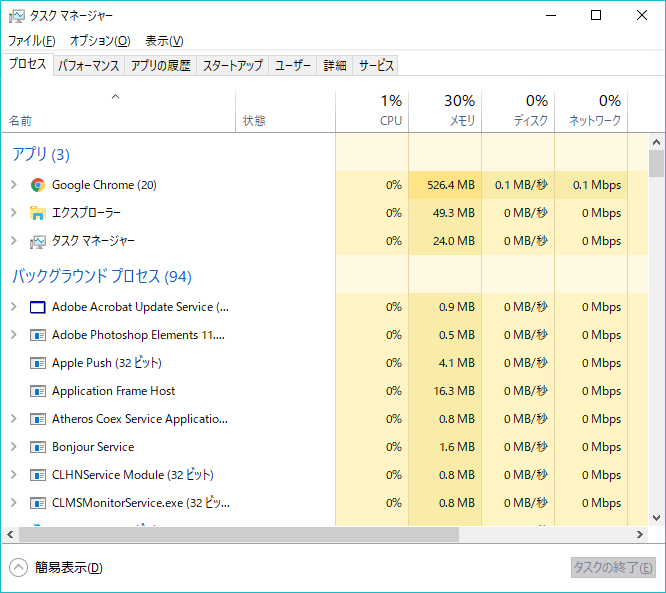Viewport: 666px width, 593px height.
Task: Sort by the CPU column header
Action: click(x=372, y=111)
